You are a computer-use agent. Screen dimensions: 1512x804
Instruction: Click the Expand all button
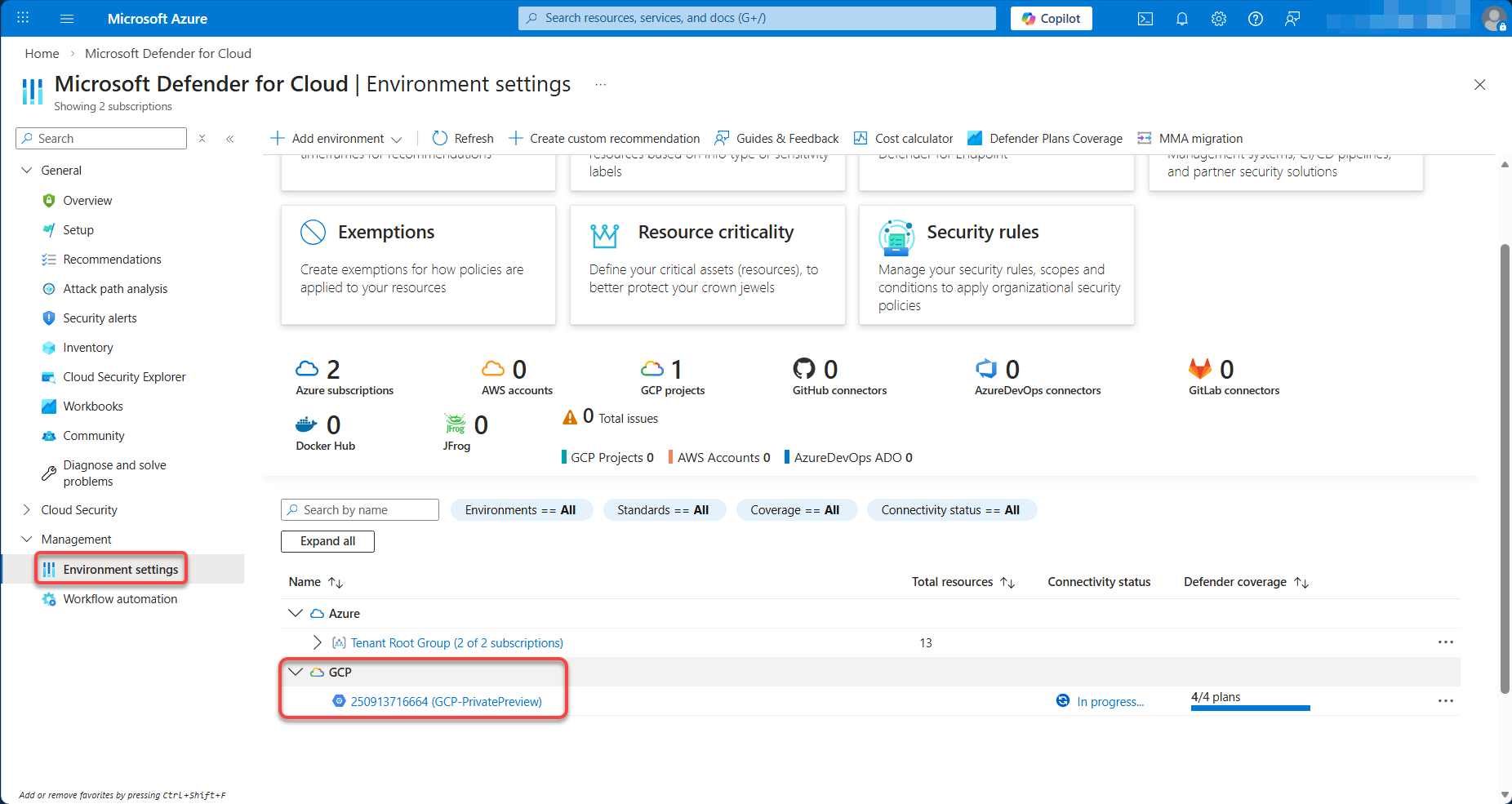pos(327,541)
